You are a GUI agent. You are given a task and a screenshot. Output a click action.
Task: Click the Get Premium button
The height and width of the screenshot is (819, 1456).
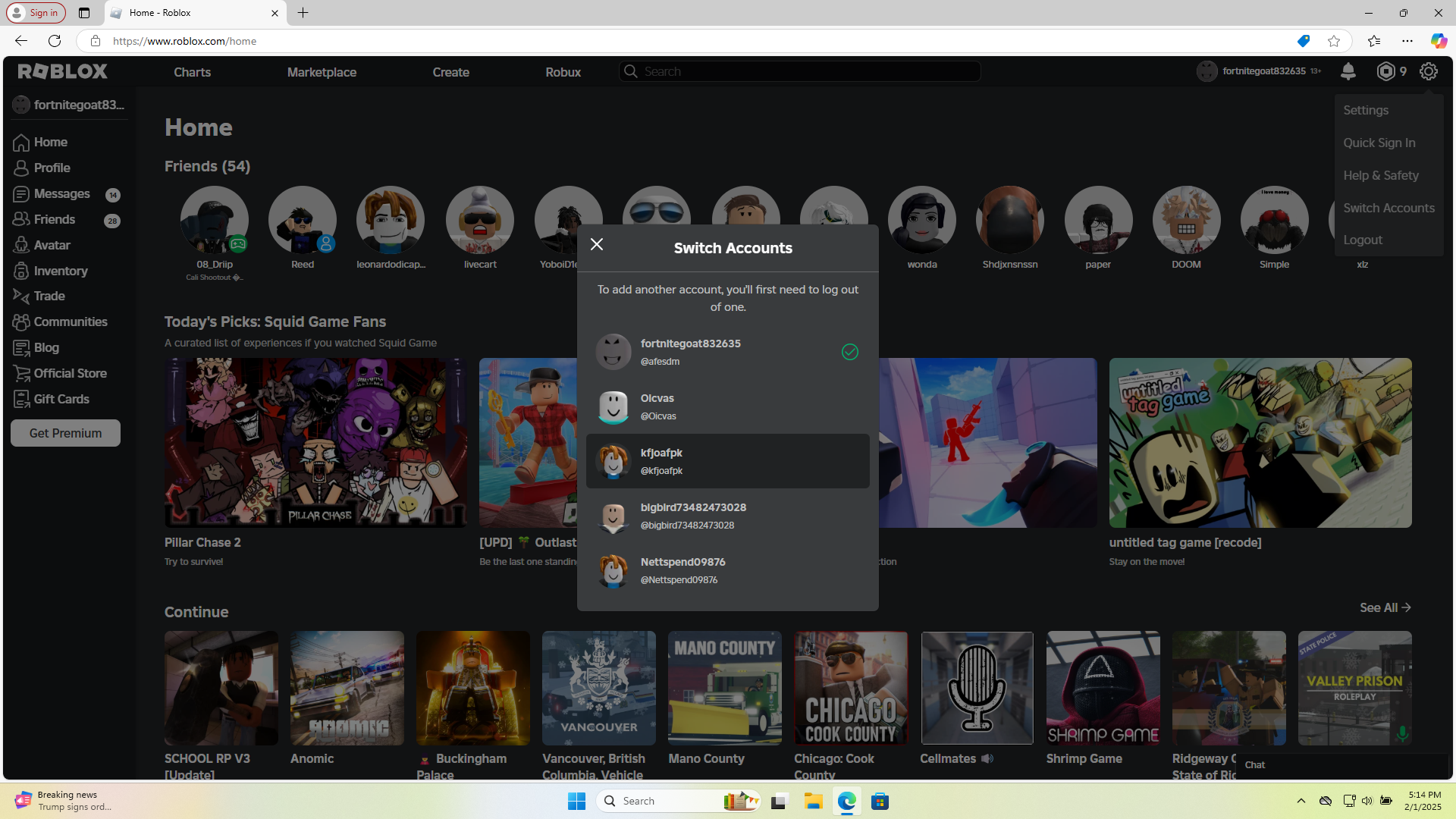65,433
